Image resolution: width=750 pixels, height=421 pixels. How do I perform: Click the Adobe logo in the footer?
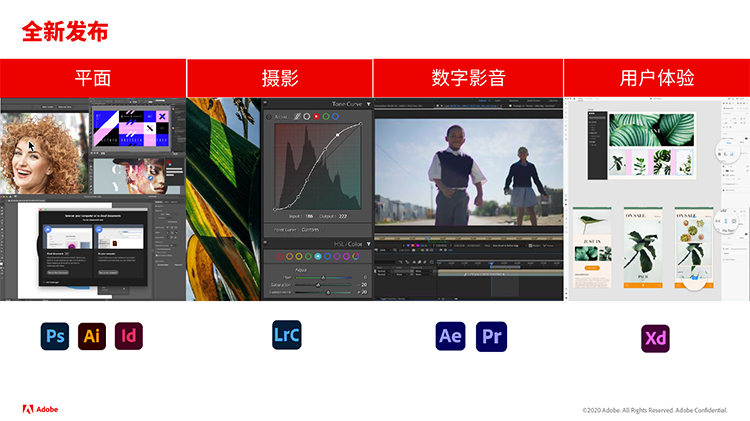coord(40,410)
